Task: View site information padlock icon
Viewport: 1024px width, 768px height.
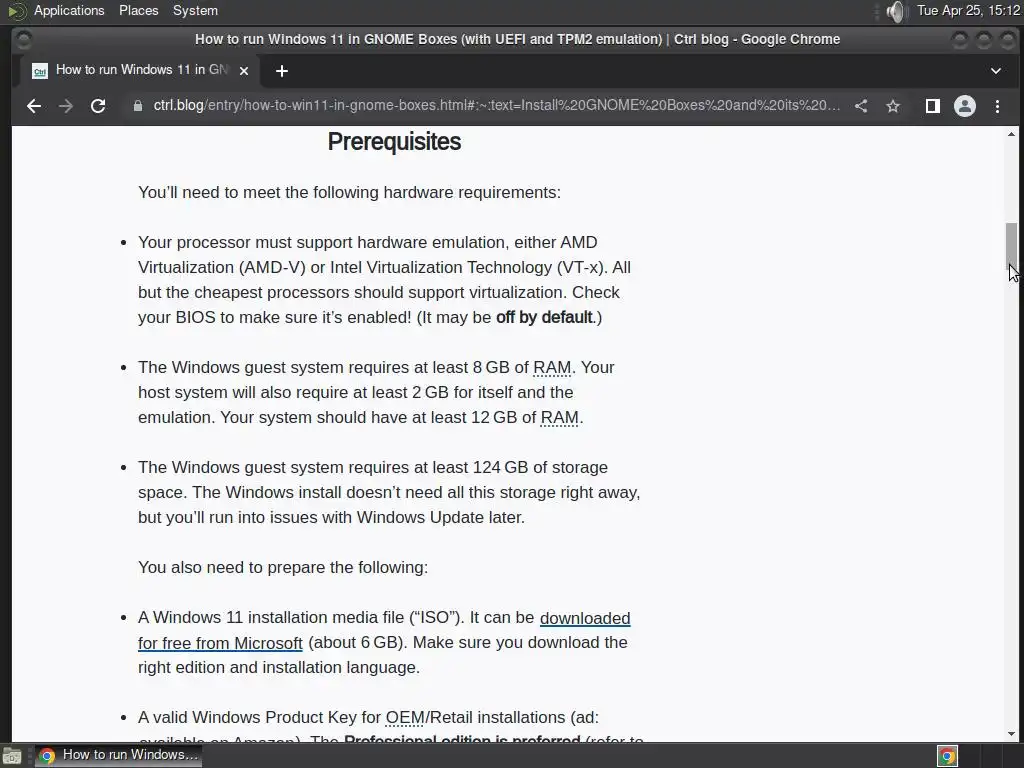Action: click(x=138, y=106)
